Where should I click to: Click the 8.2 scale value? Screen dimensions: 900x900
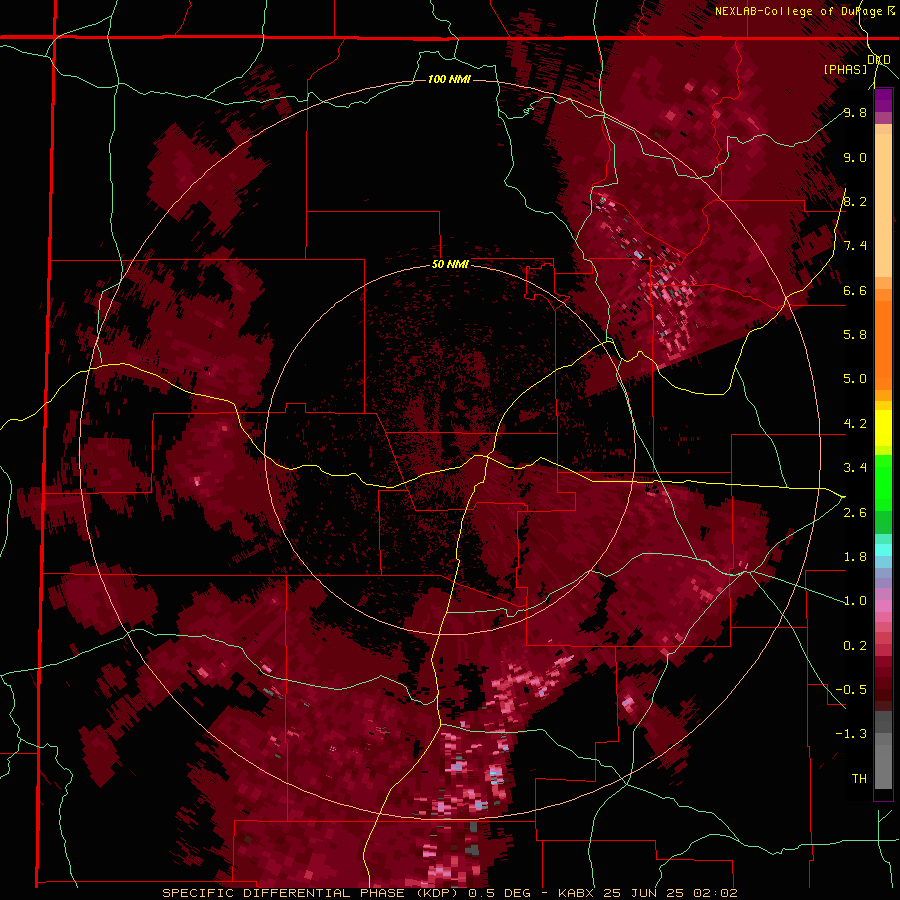click(855, 201)
